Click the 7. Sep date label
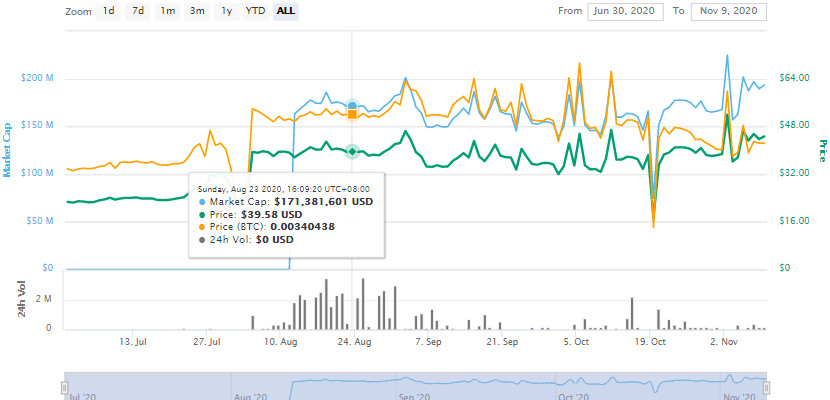 (x=428, y=342)
